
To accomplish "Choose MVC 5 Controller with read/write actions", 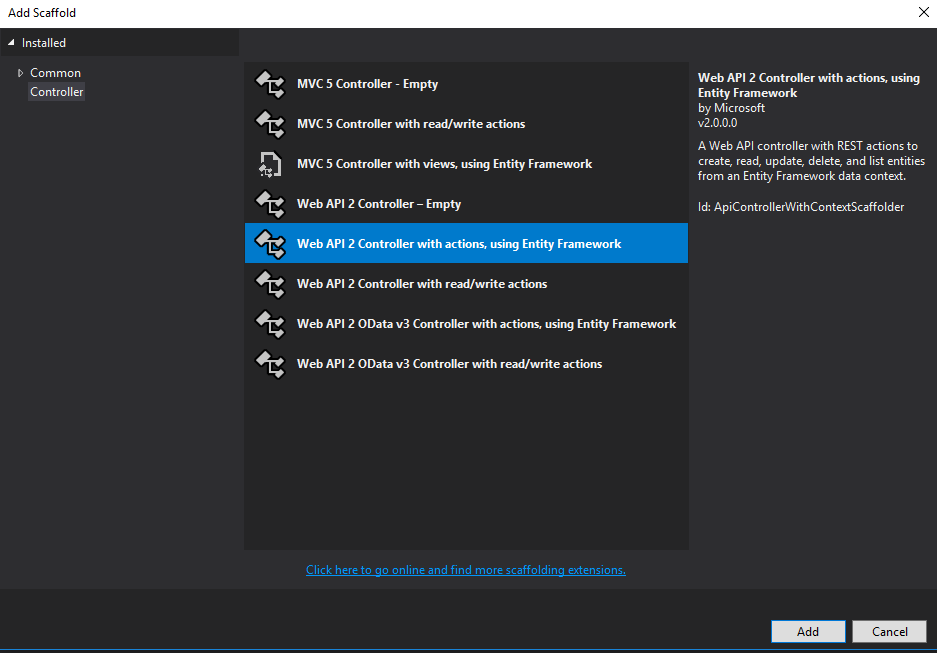I will tap(411, 124).
